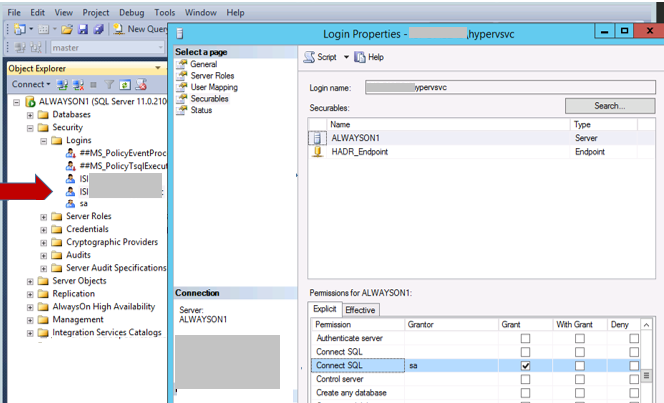Click the New Project toolbar icon
664x403 pixels.
coord(20,29)
